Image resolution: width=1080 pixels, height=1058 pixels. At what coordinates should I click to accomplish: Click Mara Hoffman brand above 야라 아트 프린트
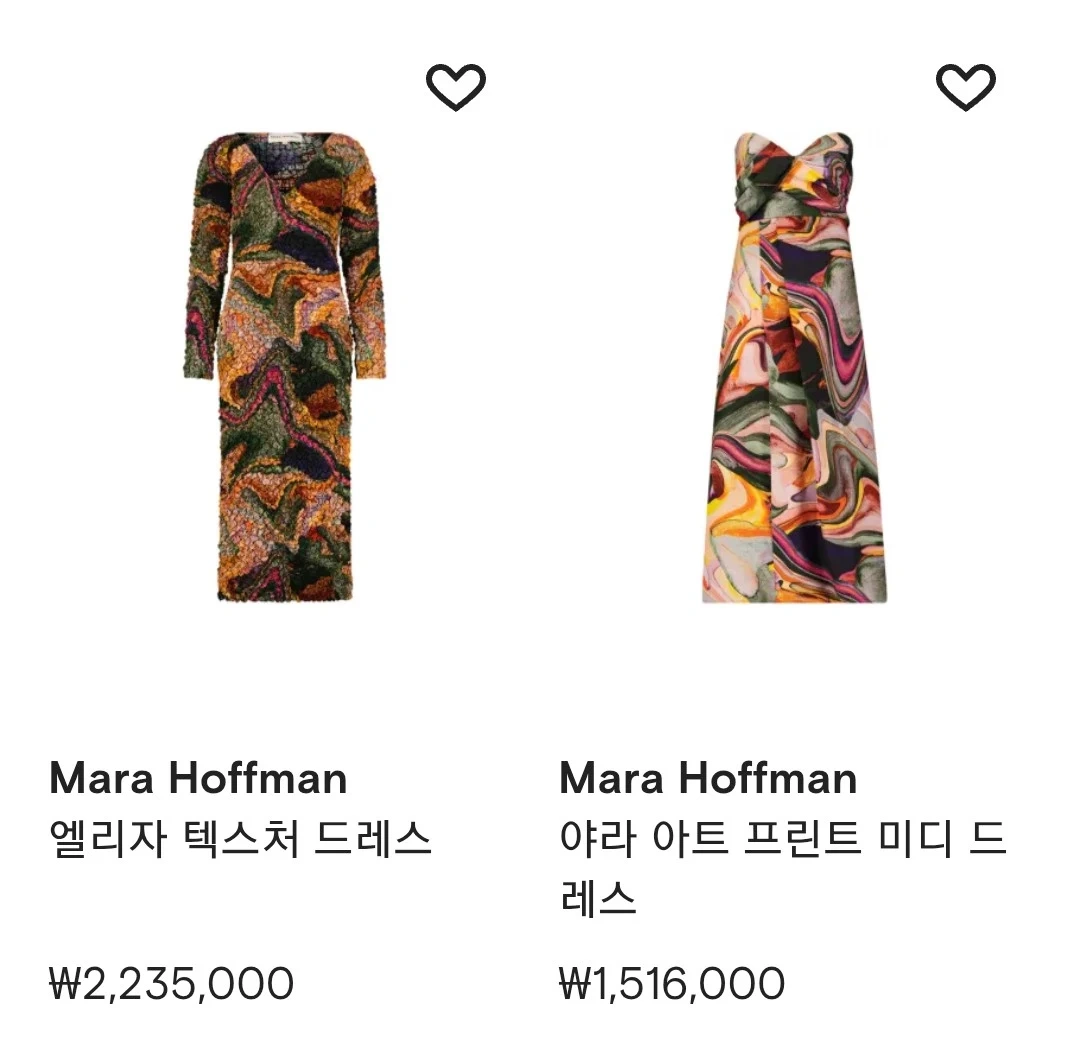tap(708, 778)
